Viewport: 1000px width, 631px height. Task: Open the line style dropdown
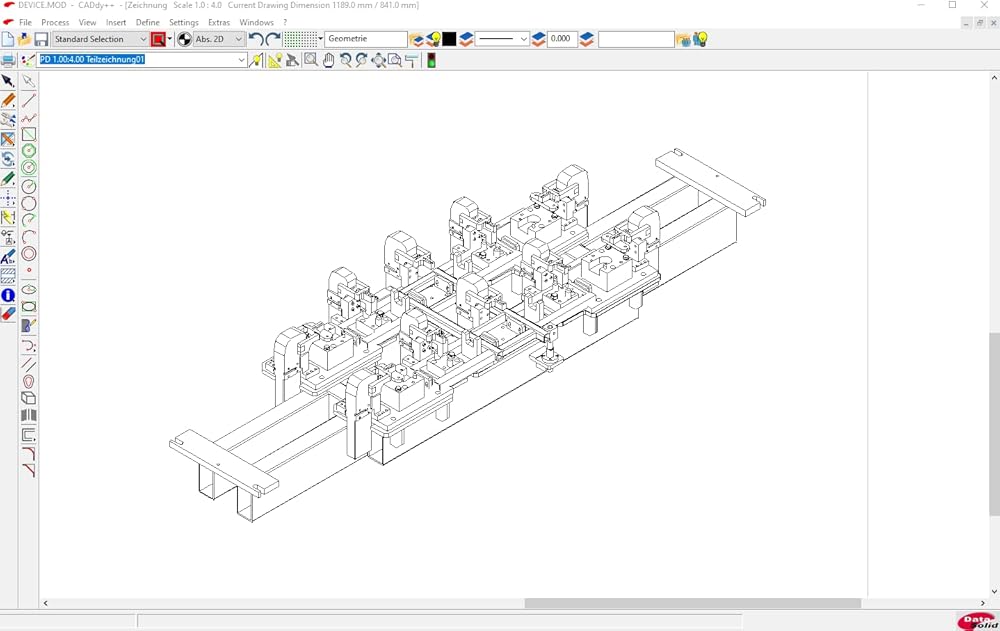coord(523,39)
